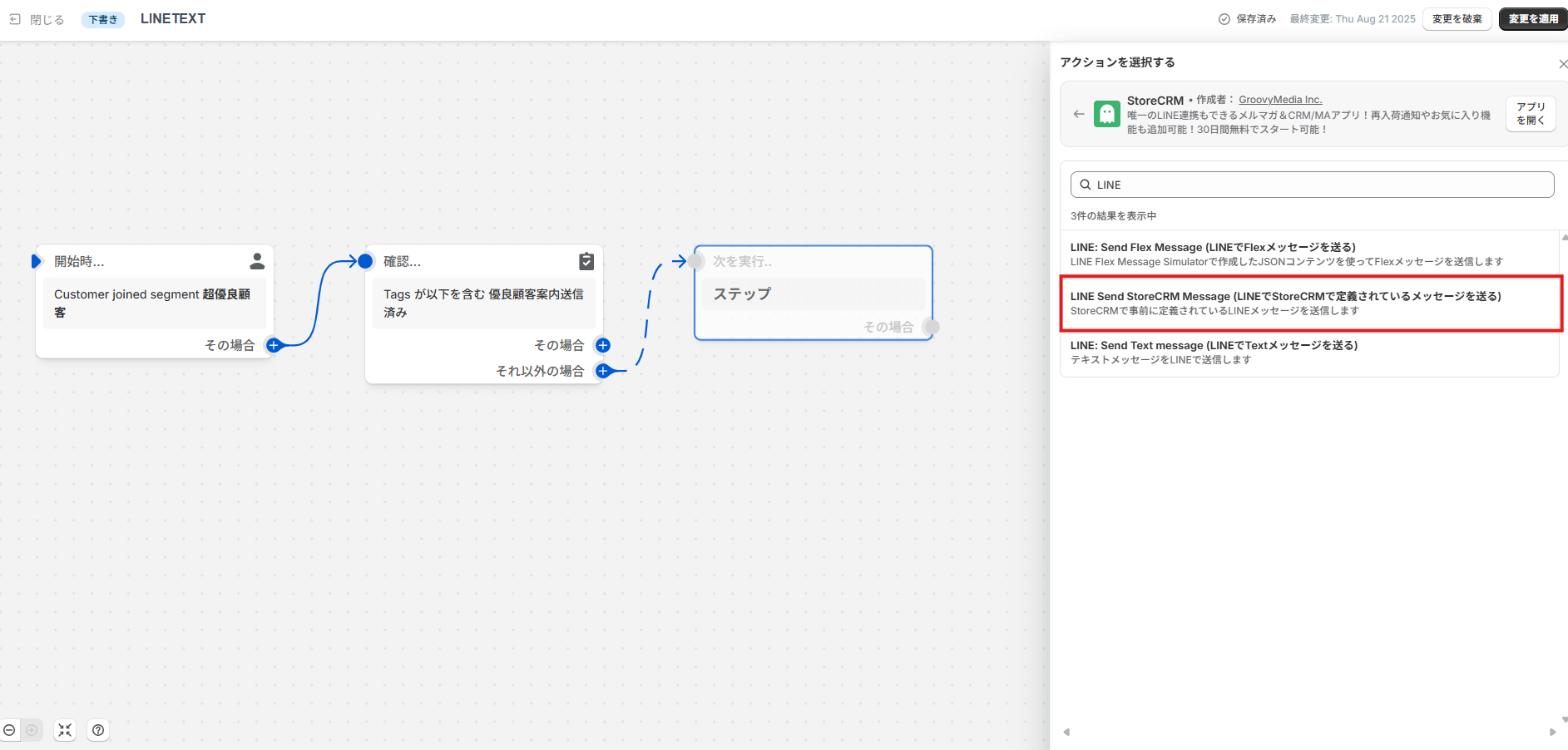The width and height of the screenshot is (1568, 750).
Task: Click the input dot of 確認 node
Action: (x=365, y=261)
